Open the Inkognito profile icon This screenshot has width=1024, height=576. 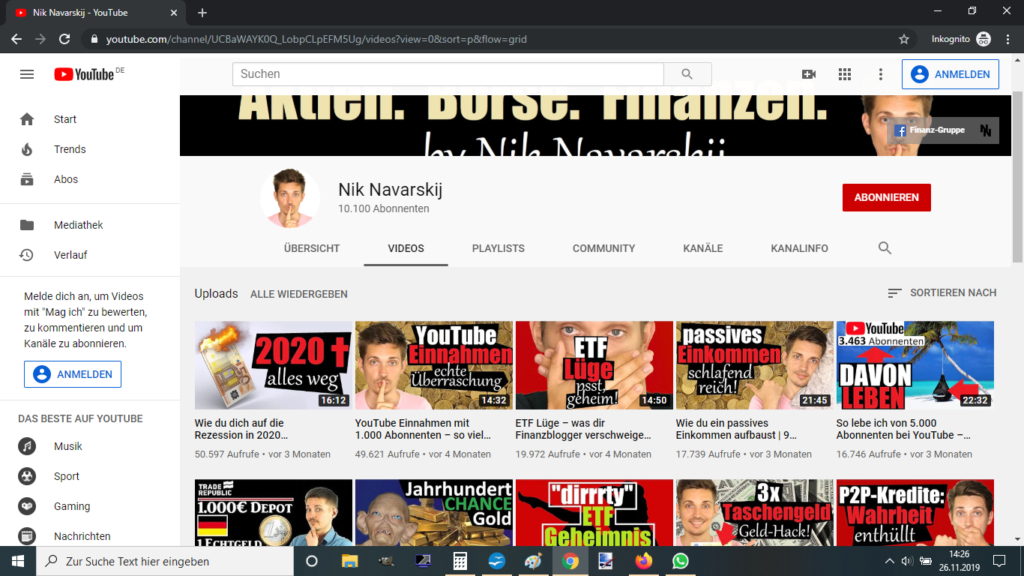(x=984, y=39)
